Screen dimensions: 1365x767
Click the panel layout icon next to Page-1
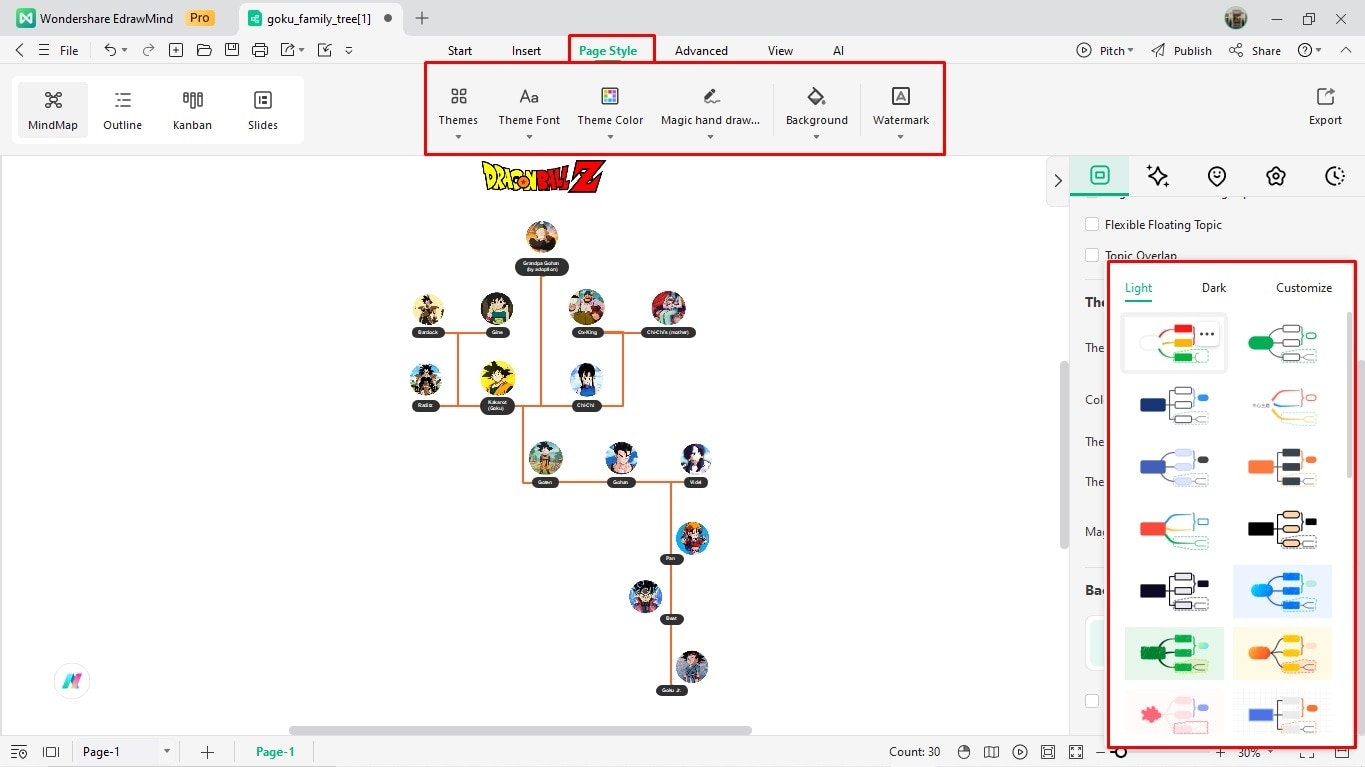pyautogui.click(x=51, y=752)
